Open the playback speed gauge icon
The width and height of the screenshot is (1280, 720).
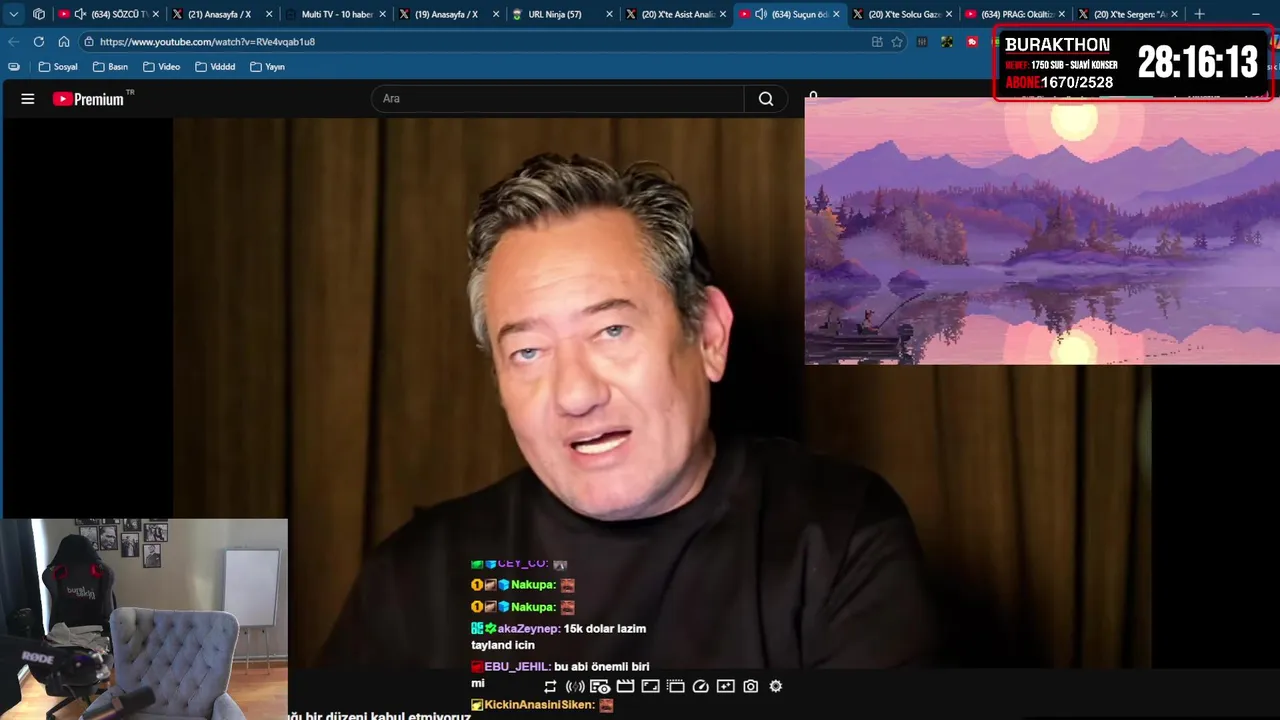[700, 686]
